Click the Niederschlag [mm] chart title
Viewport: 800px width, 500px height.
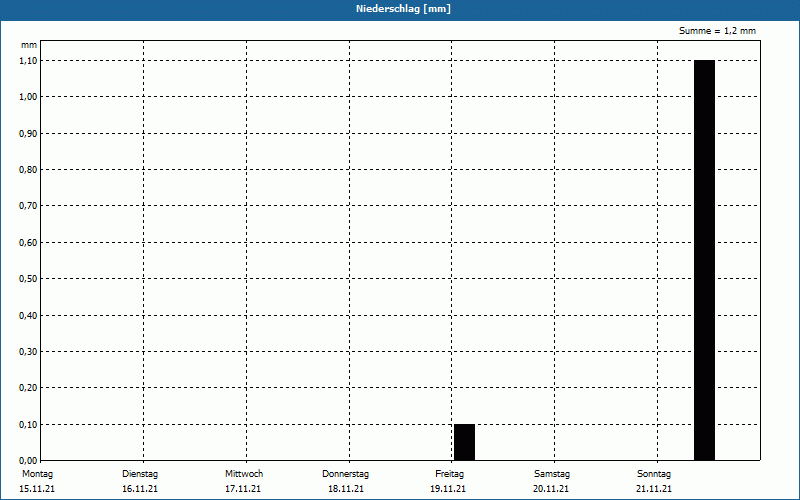403,9
